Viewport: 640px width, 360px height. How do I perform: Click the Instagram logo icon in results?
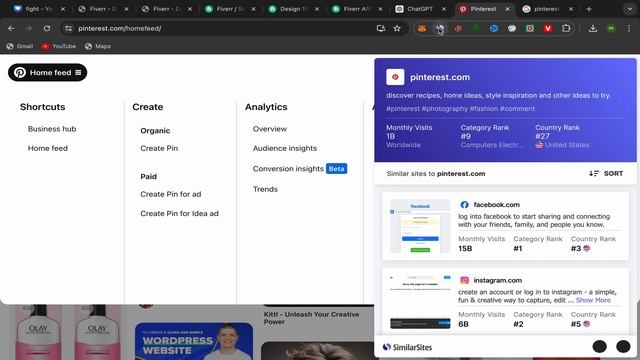pyautogui.click(x=464, y=280)
